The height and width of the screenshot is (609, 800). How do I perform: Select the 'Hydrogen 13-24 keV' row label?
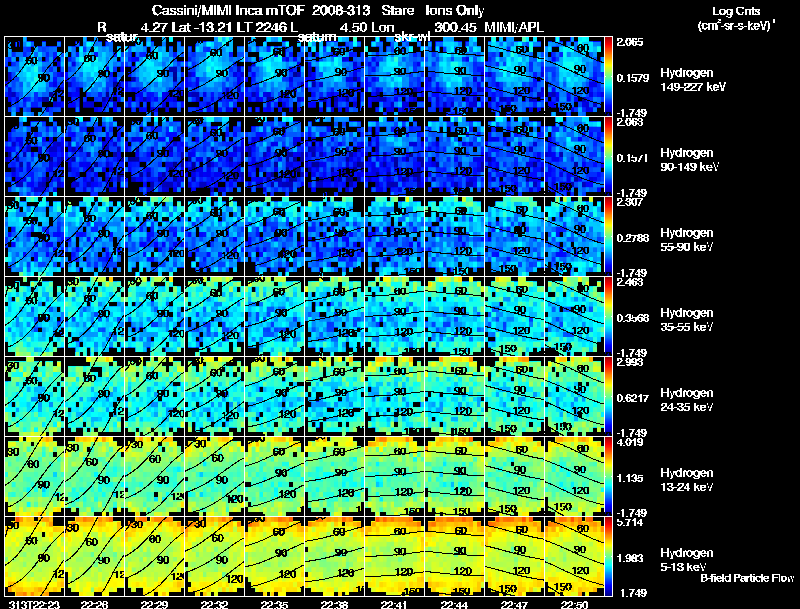point(687,480)
